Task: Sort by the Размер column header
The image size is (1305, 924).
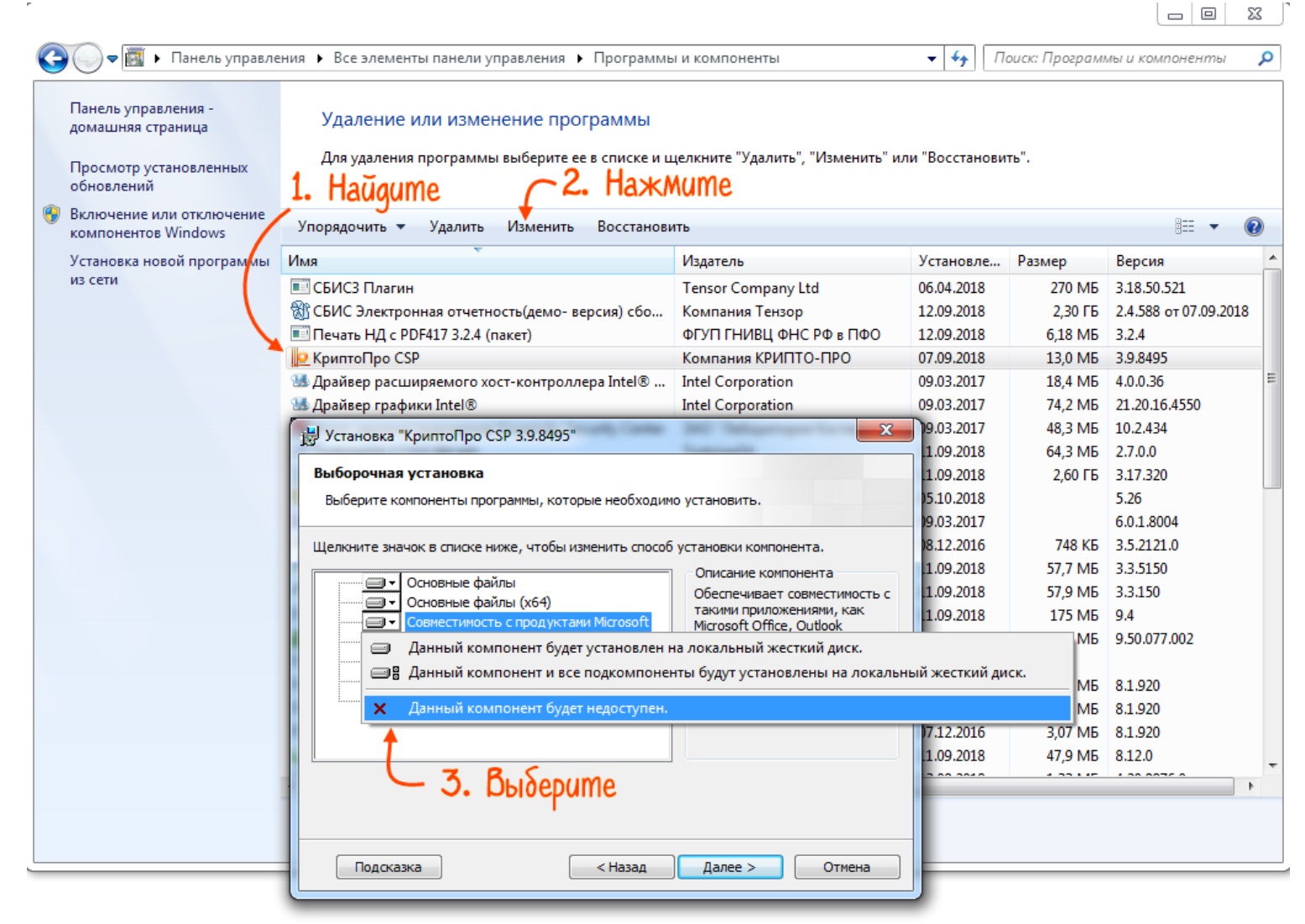Action: (1058, 261)
